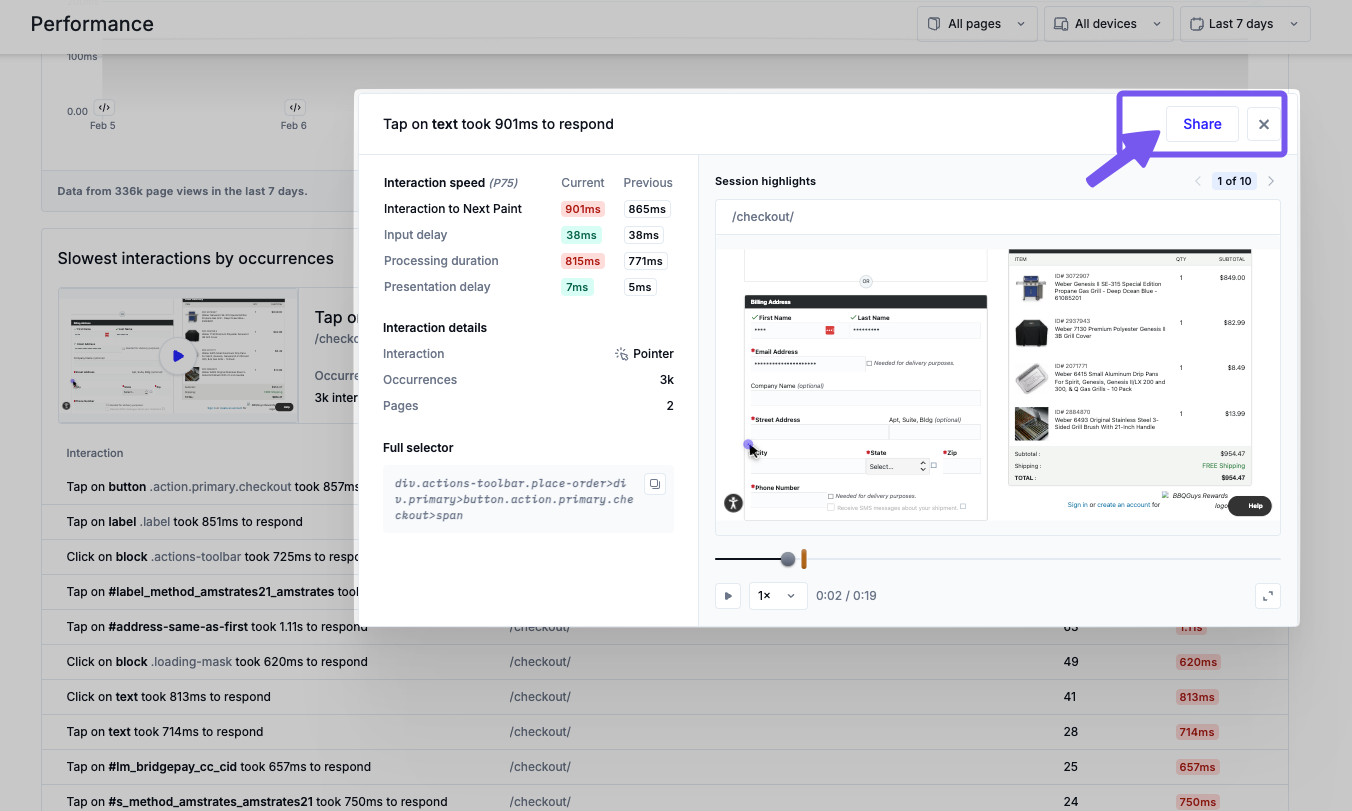Click the 714ms badge in the table
Viewport: 1352px width, 811px height.
(1197, 732)
